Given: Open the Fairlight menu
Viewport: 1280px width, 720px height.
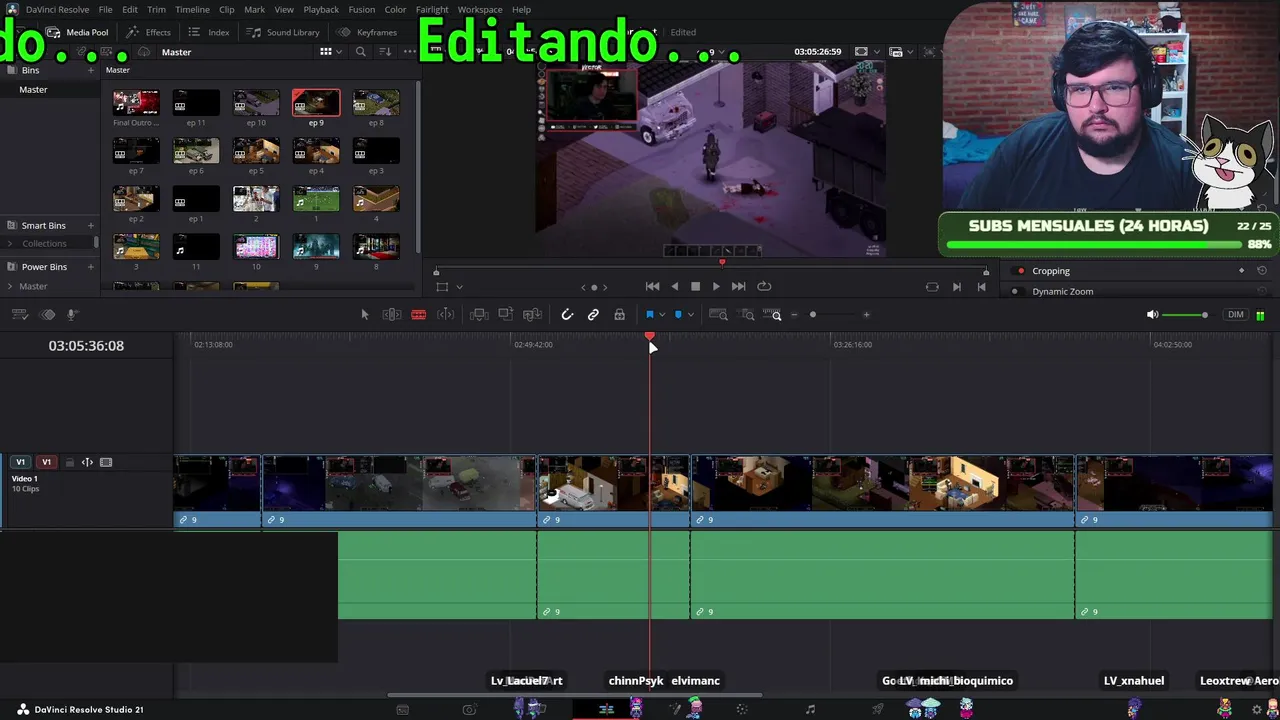Looking at the screenshot, I should pos(432,10).
